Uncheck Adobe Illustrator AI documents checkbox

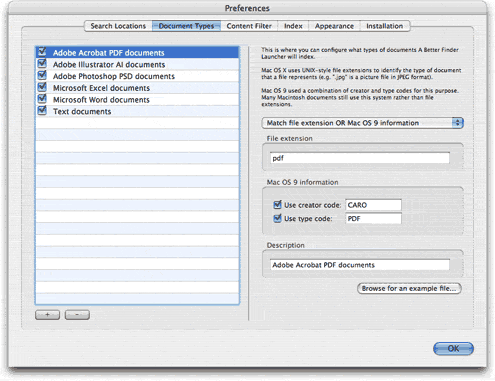(x=42, y=64)
